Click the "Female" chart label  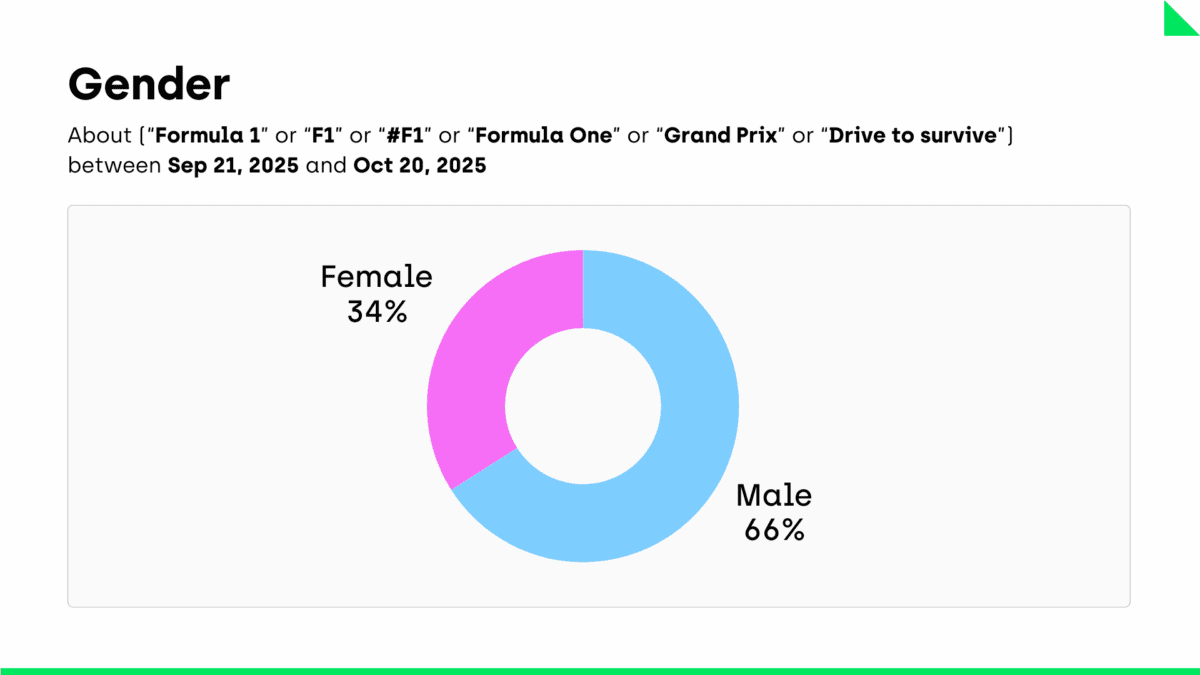tap(376, 277)
